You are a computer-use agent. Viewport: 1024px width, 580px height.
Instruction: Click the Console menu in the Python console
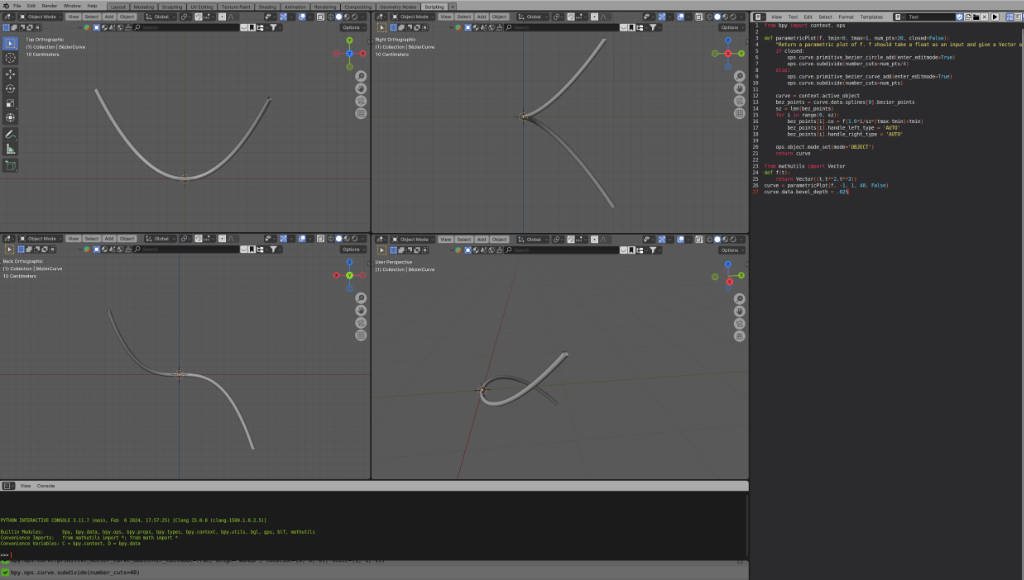click(46, 486)
